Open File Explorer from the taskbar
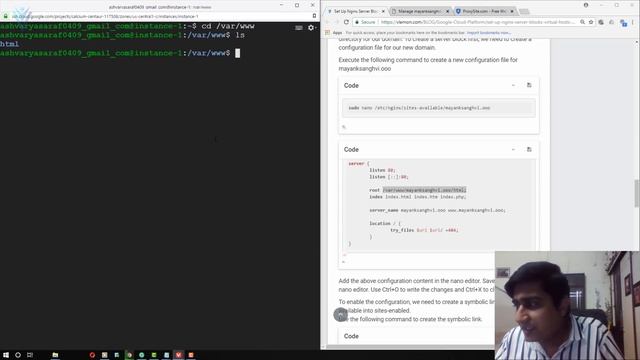Screen dimensions: 640x360 pos(55,355)
